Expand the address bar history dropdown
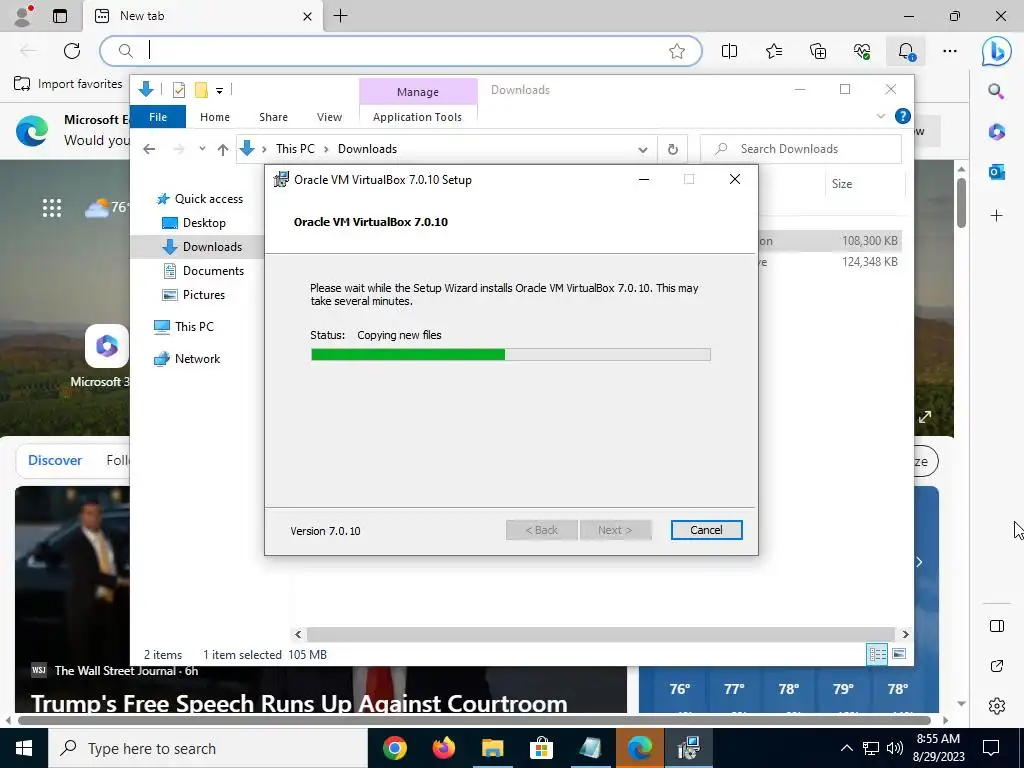This screenshot has height=768, width=1024. tap(643, 150)
